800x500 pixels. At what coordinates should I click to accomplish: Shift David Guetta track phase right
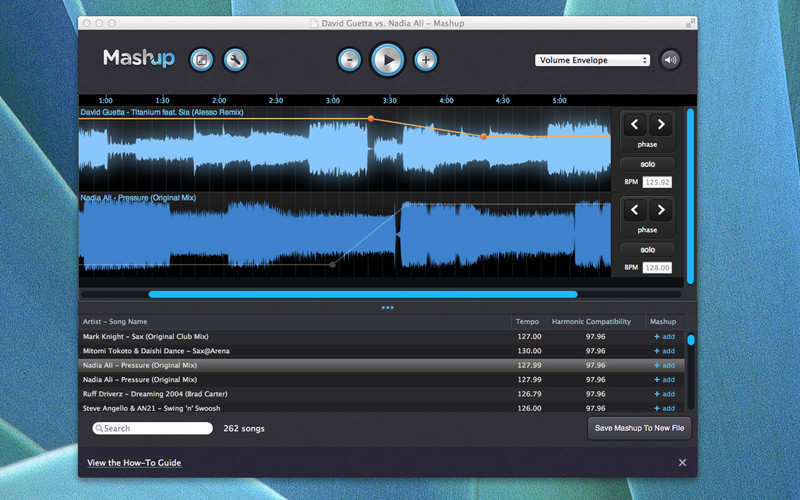[x=659, y=125]
